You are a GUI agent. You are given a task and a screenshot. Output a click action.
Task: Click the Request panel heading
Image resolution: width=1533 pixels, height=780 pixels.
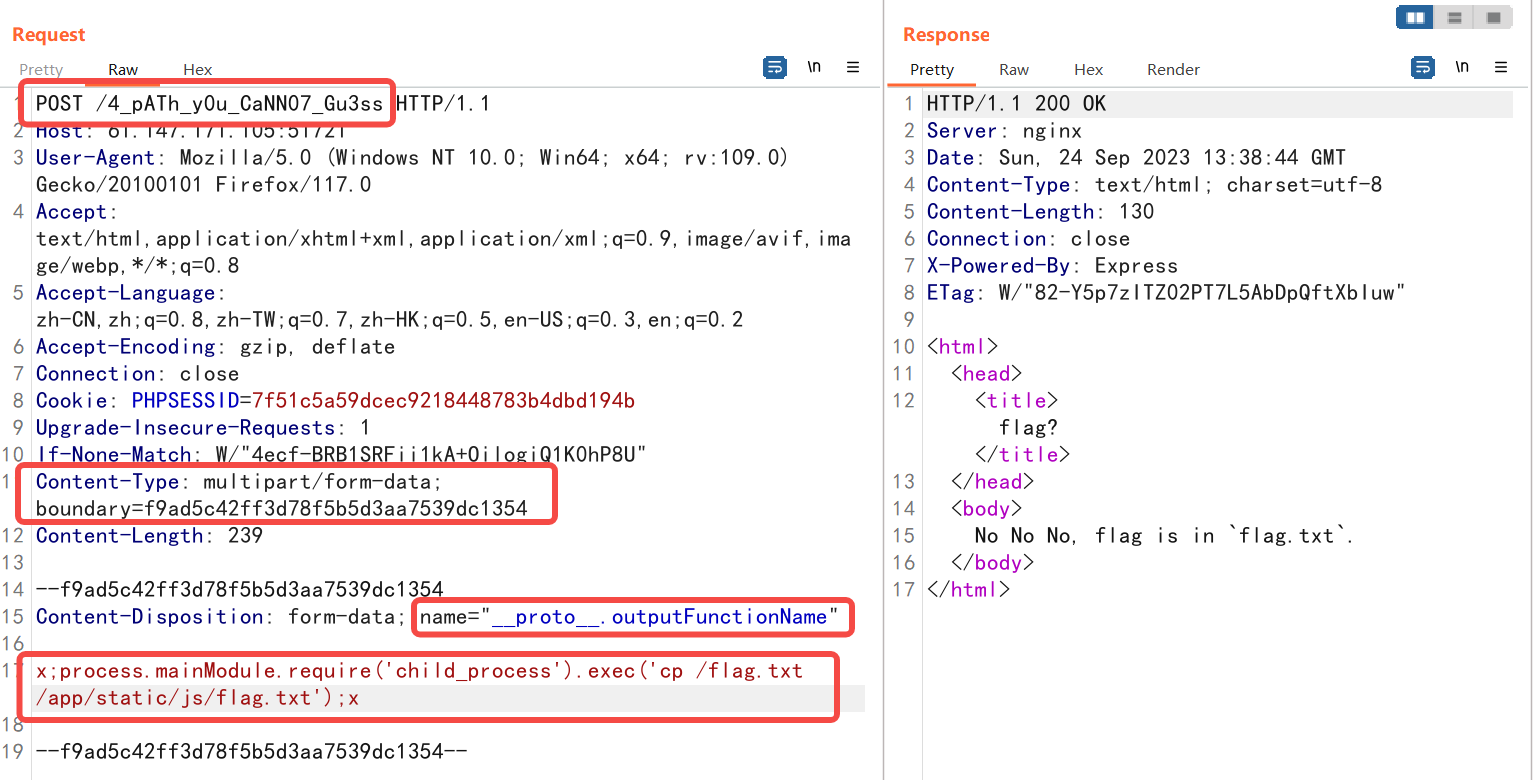tap(49, 35)
